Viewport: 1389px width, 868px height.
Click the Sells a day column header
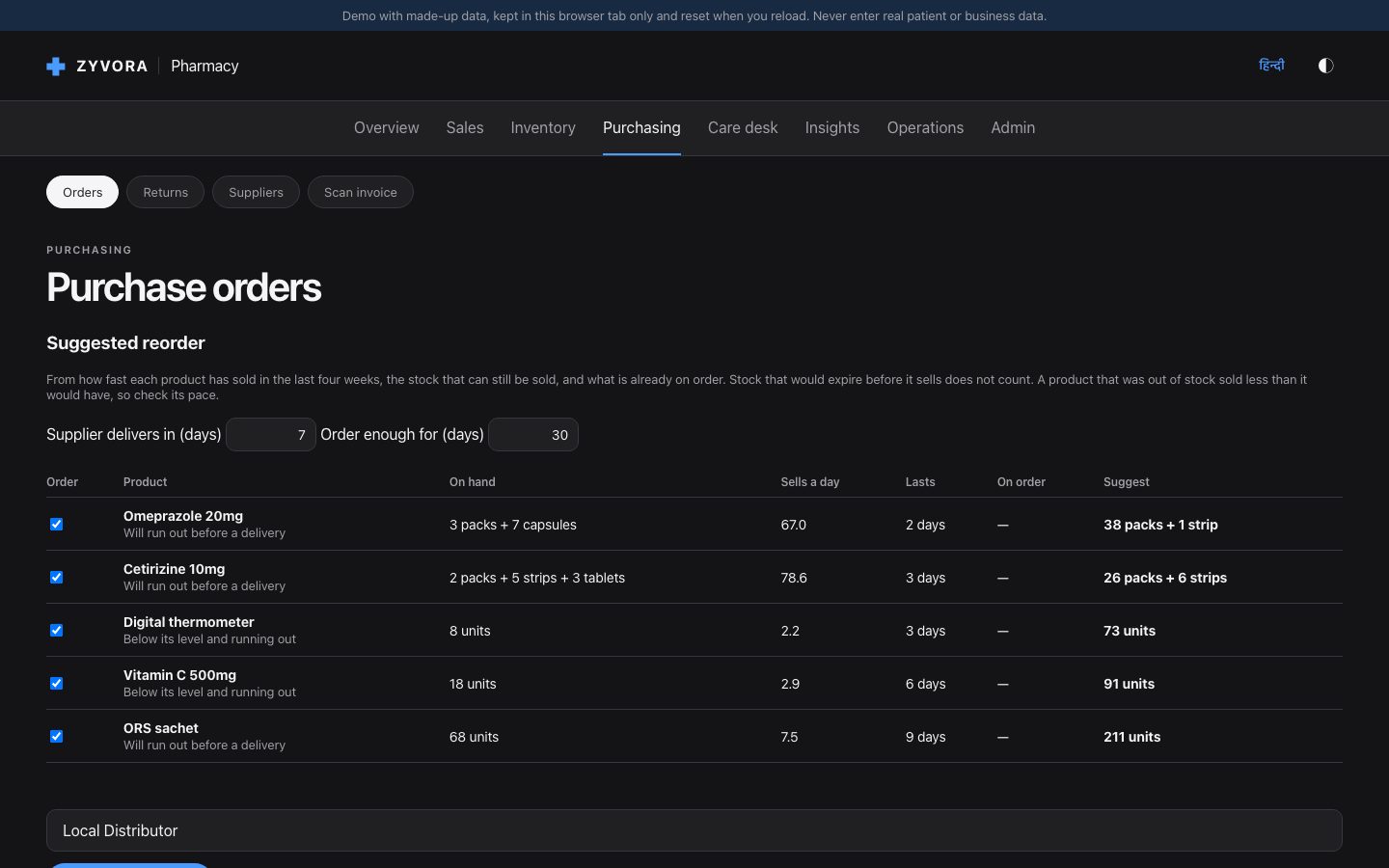(810, 482)
